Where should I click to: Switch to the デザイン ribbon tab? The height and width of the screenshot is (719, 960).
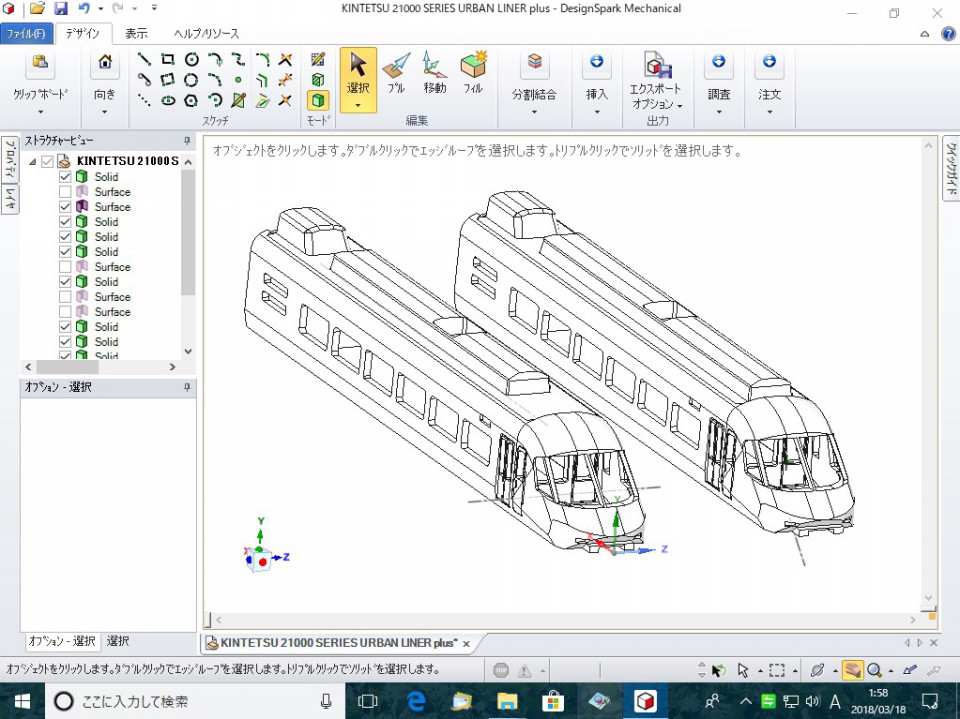83,34
